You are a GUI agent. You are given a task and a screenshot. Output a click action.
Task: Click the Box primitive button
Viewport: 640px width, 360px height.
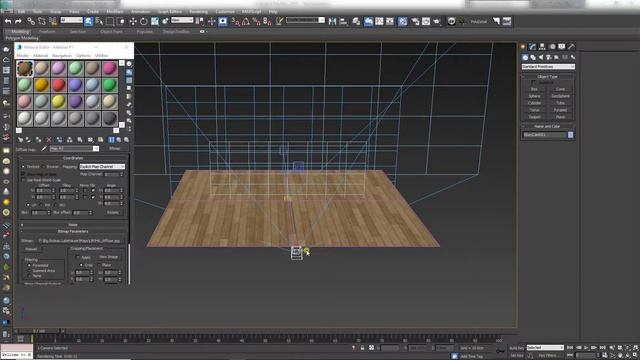coord(534,89)
